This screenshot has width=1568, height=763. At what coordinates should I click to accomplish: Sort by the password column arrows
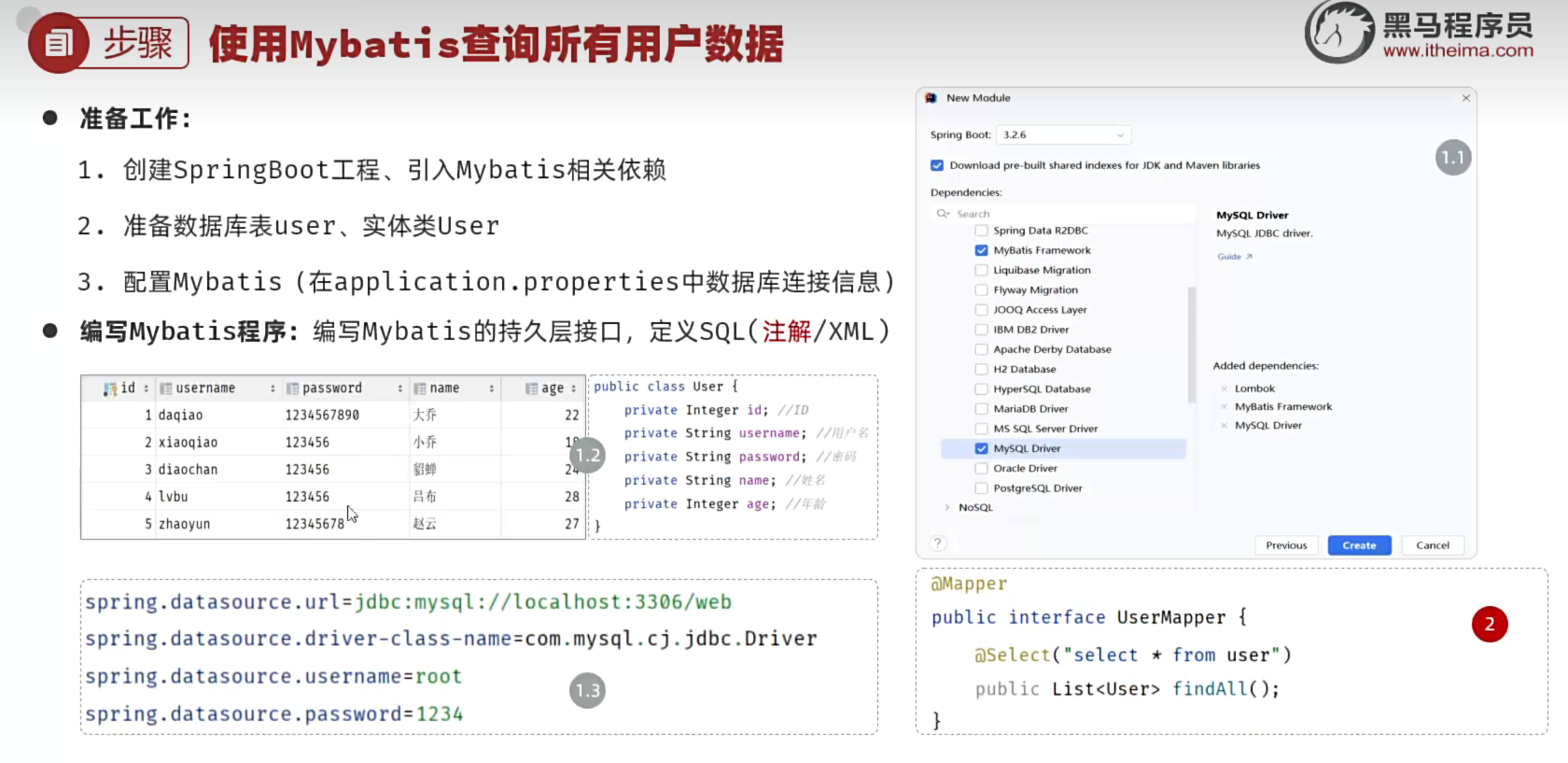pyautogui.click(x=400, y=389)
